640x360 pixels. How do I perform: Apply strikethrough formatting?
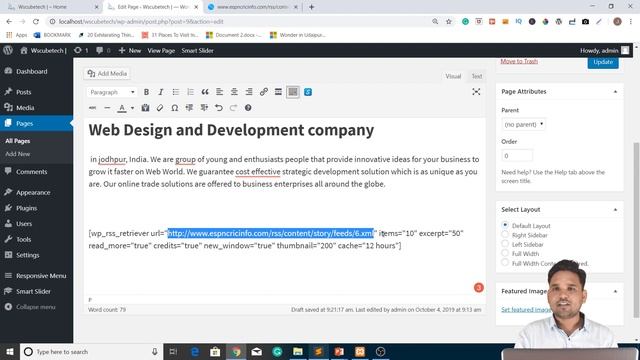(93, 108)
